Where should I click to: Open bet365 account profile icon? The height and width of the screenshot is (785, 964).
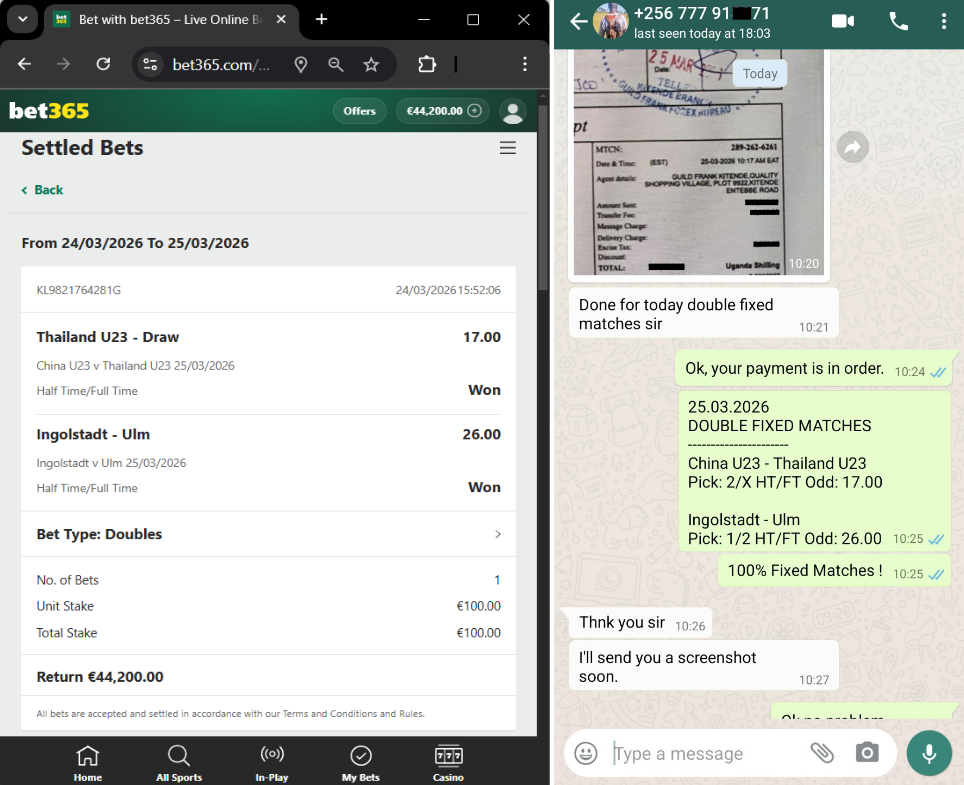click(x=513, y=111)
